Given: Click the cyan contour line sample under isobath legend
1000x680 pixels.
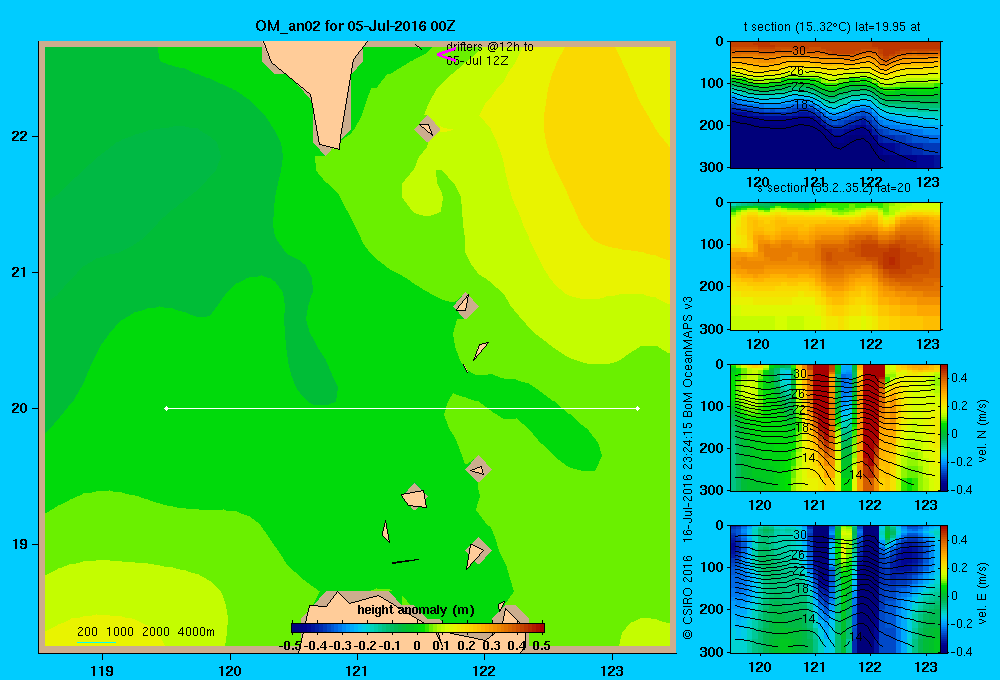Looking at the screenshot, I should pyautogui.click(x=96, y=642).
